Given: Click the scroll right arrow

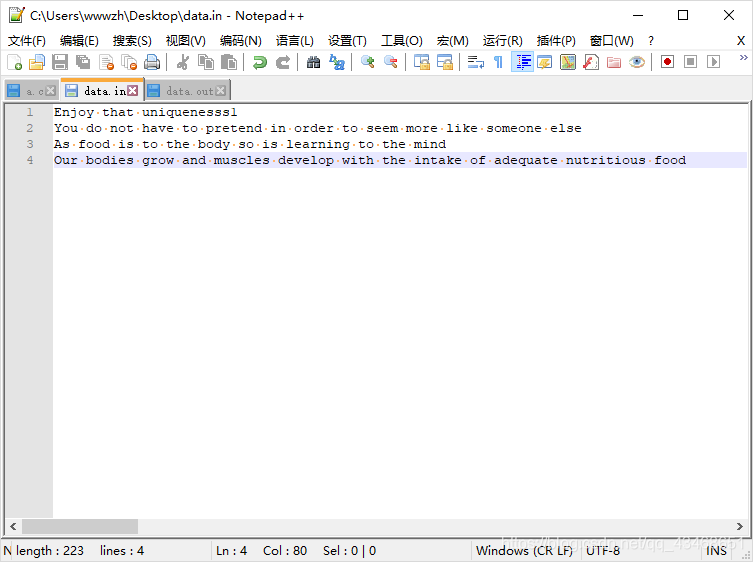Looking at the screenshot, I should 740,526.
